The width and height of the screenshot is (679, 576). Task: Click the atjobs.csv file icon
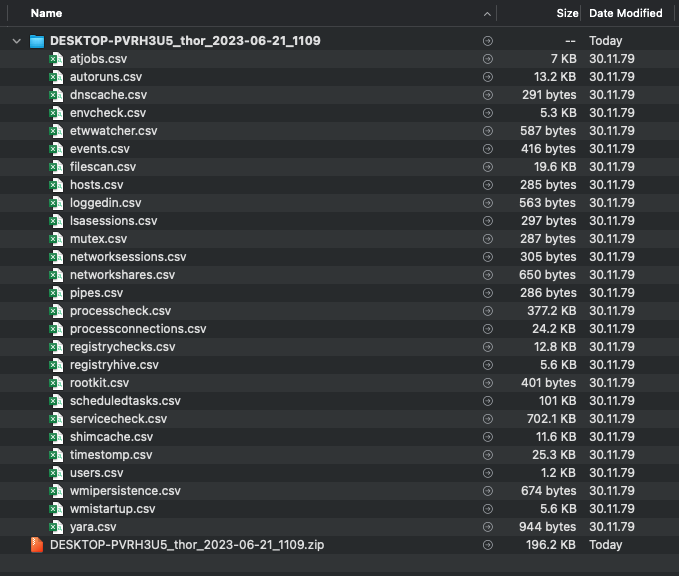57,59
